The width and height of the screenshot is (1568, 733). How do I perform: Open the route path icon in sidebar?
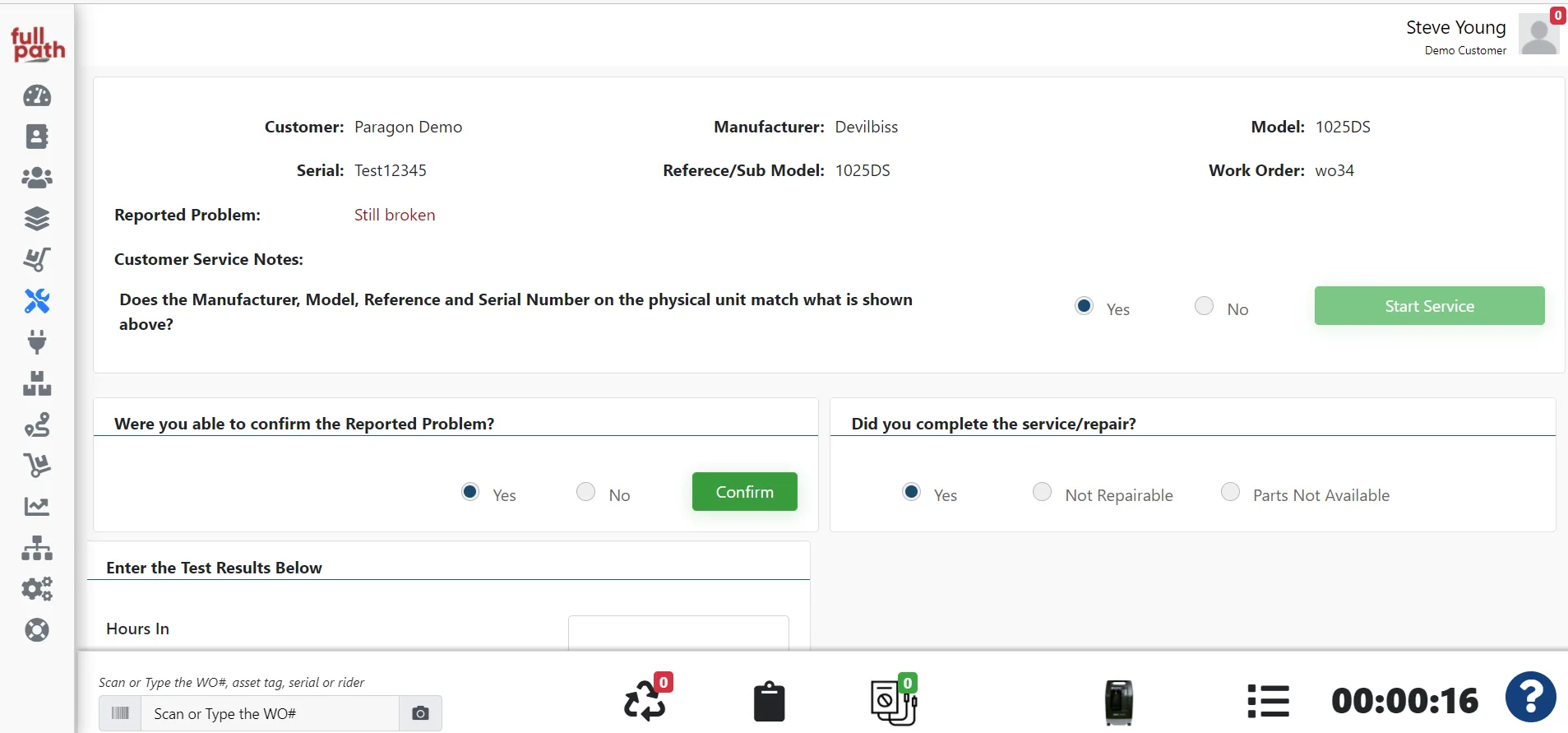pyautogui.click(x=37, y=424)
